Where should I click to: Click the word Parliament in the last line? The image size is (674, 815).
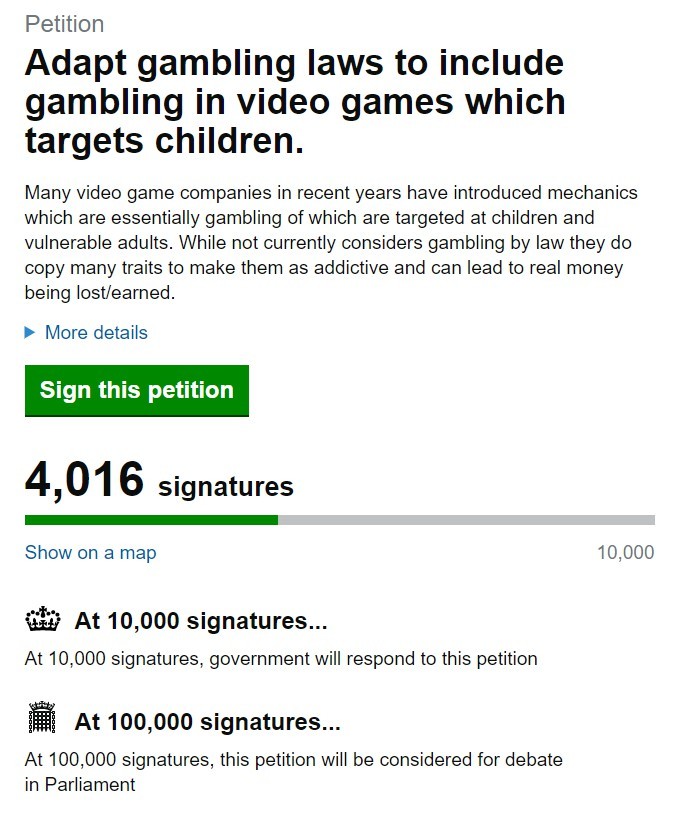[x=90, y=784]
